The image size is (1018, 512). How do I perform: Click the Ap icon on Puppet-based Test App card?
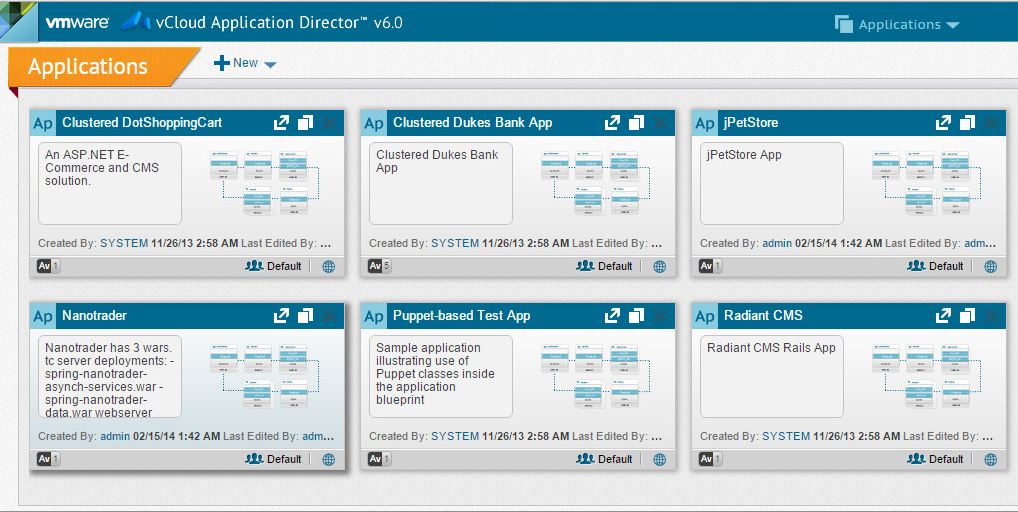tap(374, 316)
